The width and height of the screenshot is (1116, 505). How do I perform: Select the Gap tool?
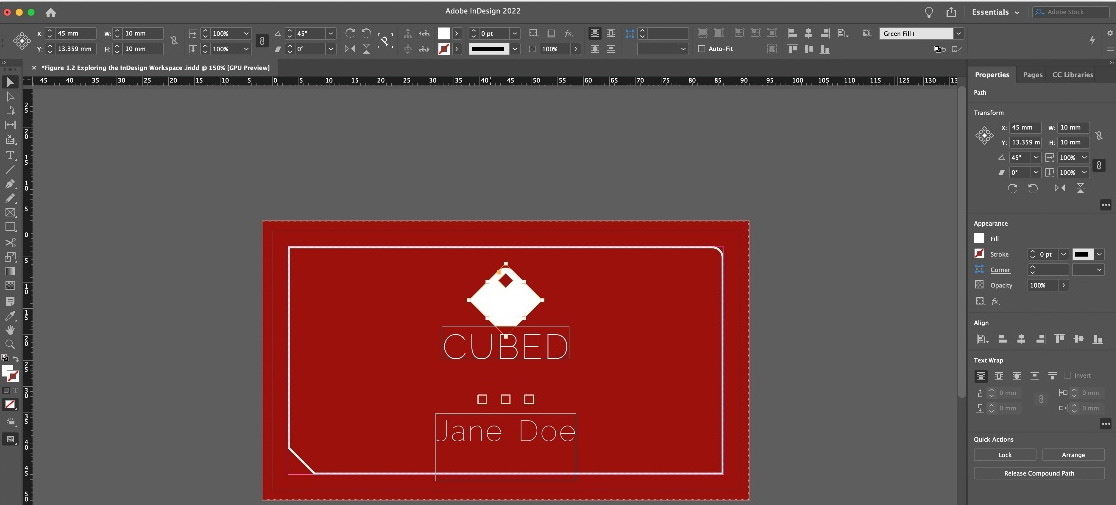[x=10, y=125]
